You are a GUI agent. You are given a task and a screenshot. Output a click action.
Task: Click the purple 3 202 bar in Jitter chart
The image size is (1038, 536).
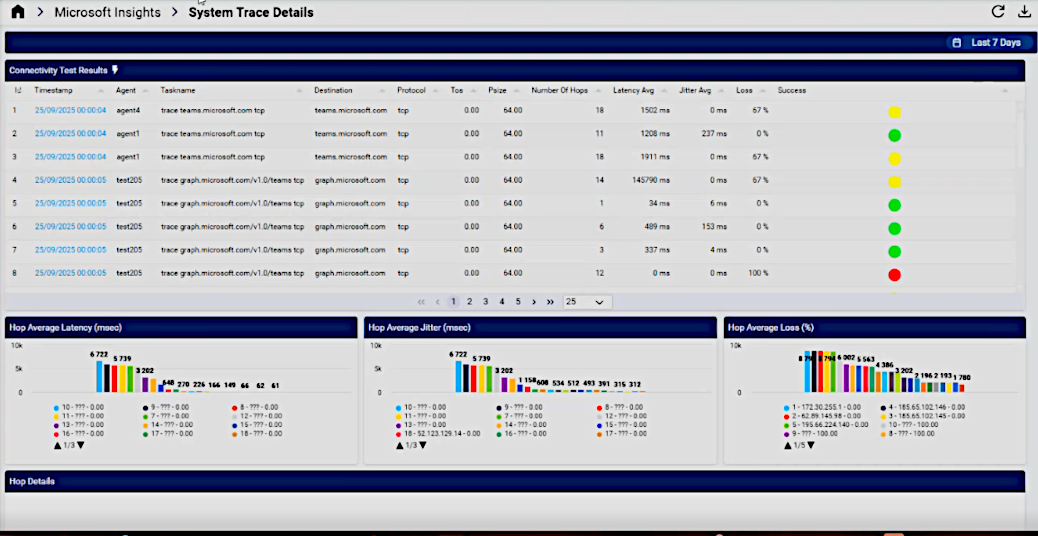504,384
